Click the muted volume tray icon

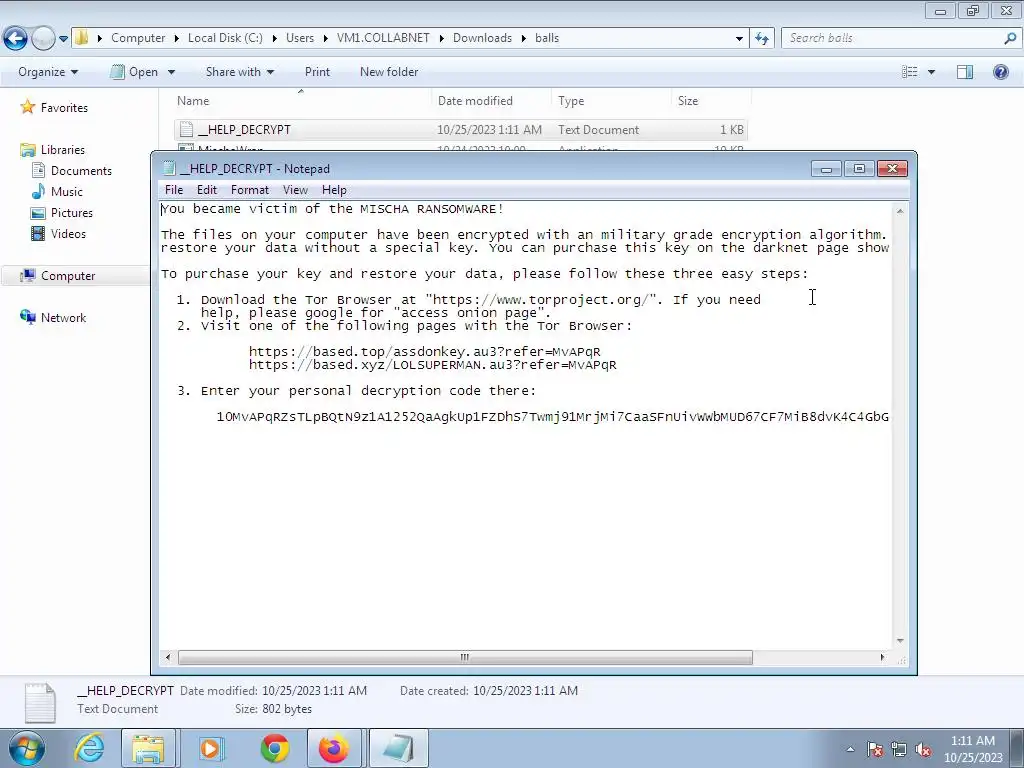(x=923, y=749)
